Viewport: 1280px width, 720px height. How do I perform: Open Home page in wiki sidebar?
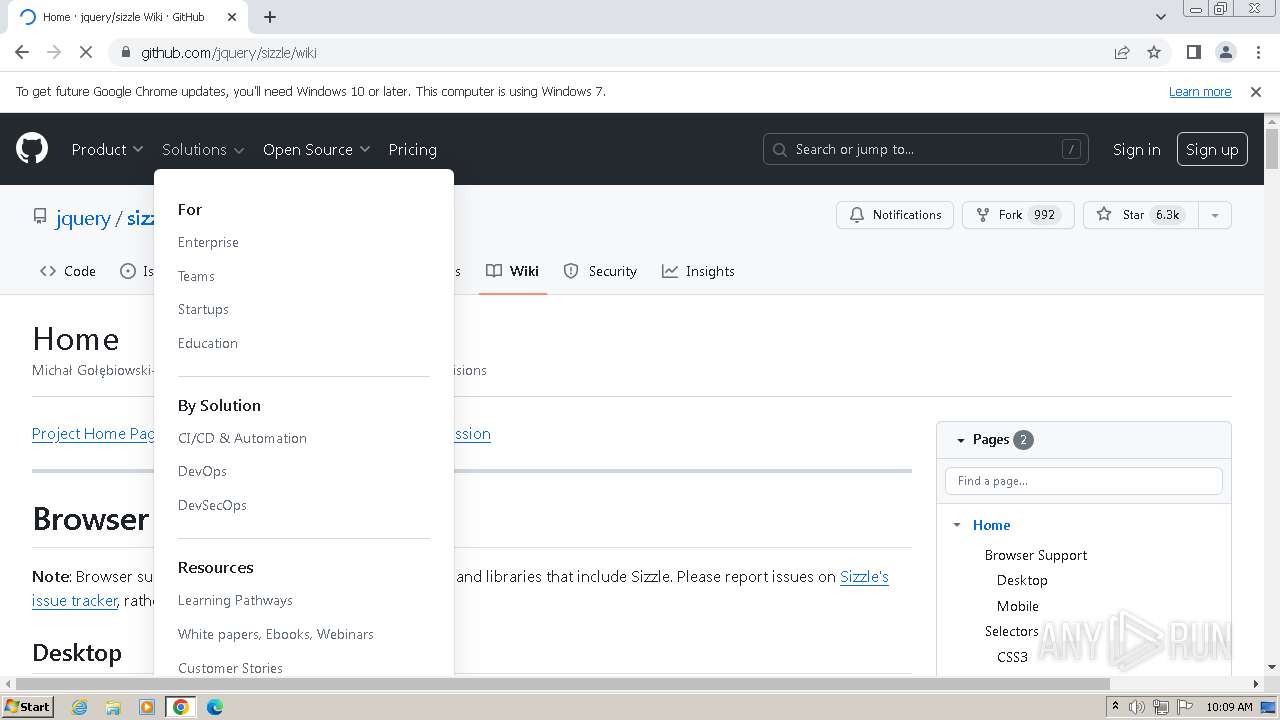991,525
